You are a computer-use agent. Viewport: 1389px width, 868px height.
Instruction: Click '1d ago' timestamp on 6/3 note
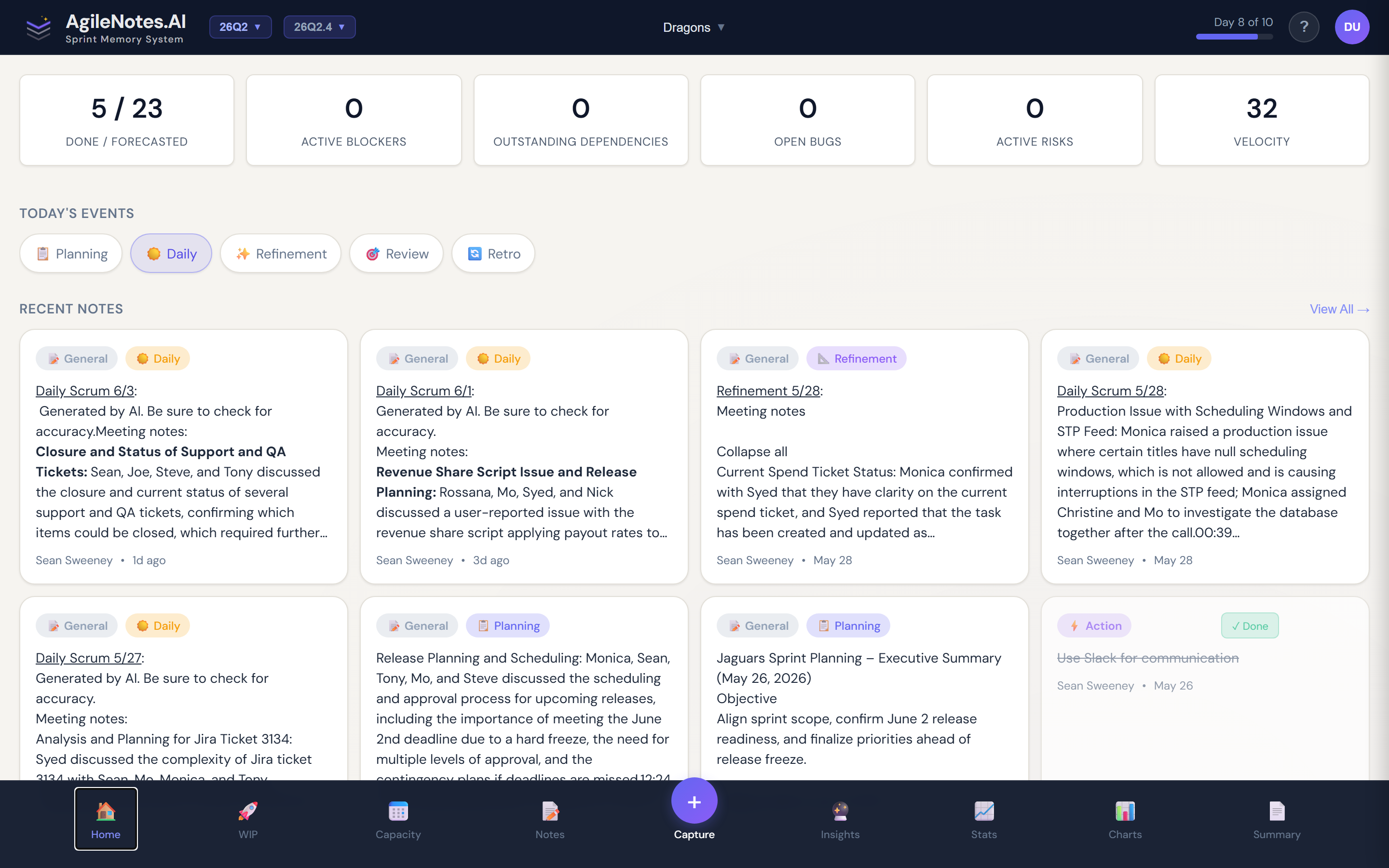click(149, 560)
